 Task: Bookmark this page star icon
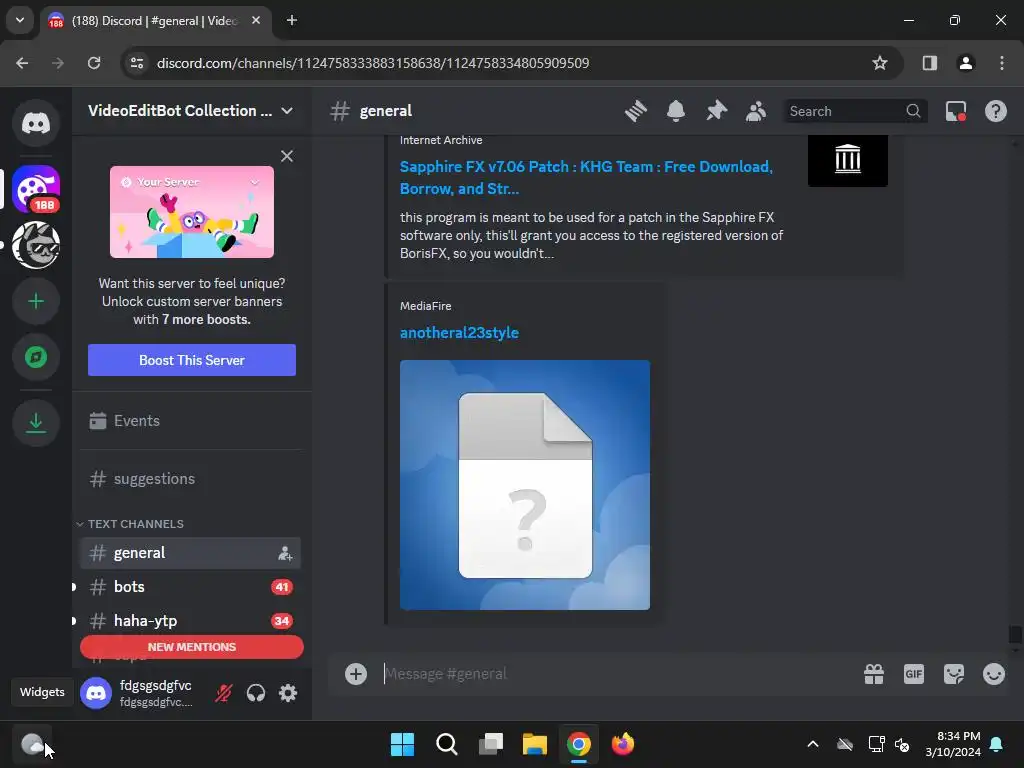(880, 63)
